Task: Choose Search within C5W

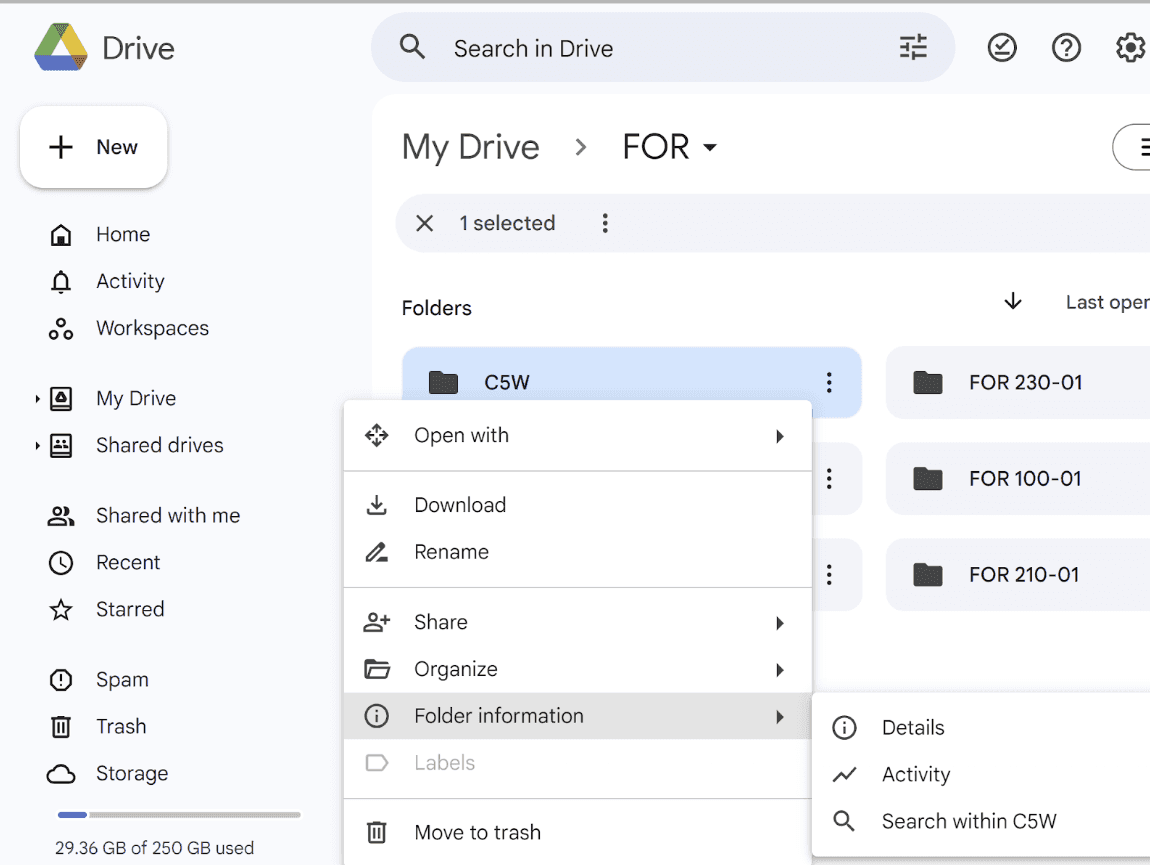Action: 981,822
